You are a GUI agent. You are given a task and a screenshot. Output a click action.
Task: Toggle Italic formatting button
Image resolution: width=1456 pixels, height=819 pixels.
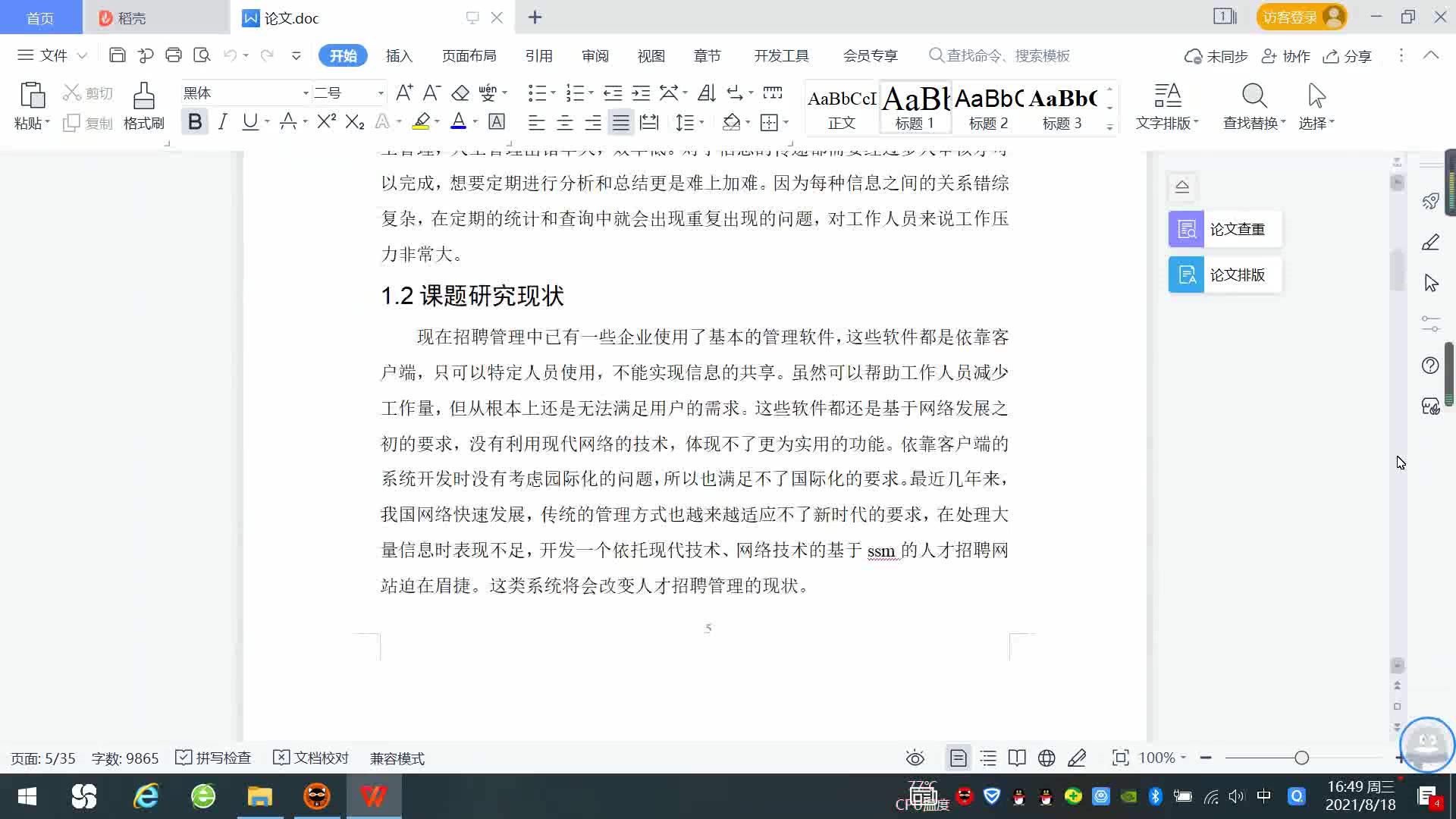[222, 121]
